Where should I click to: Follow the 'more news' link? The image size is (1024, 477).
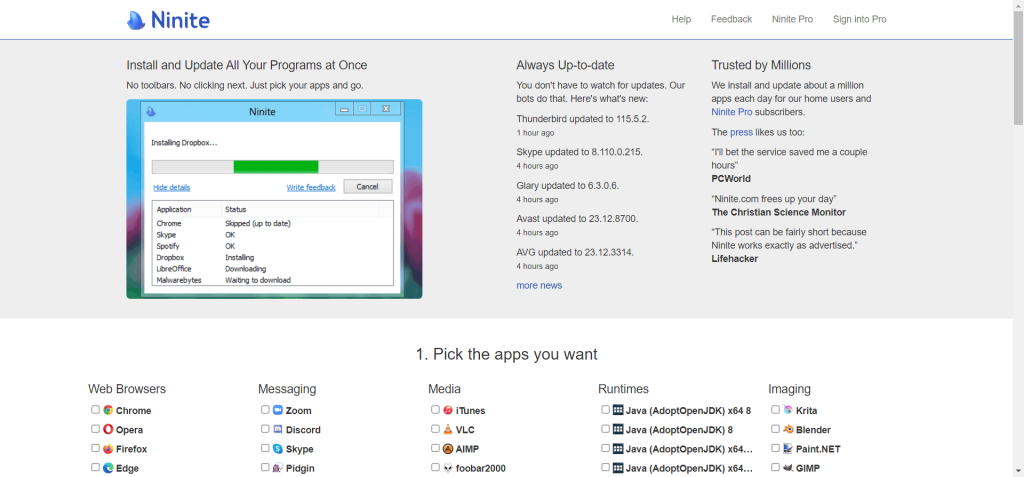(x=539, y=286)
